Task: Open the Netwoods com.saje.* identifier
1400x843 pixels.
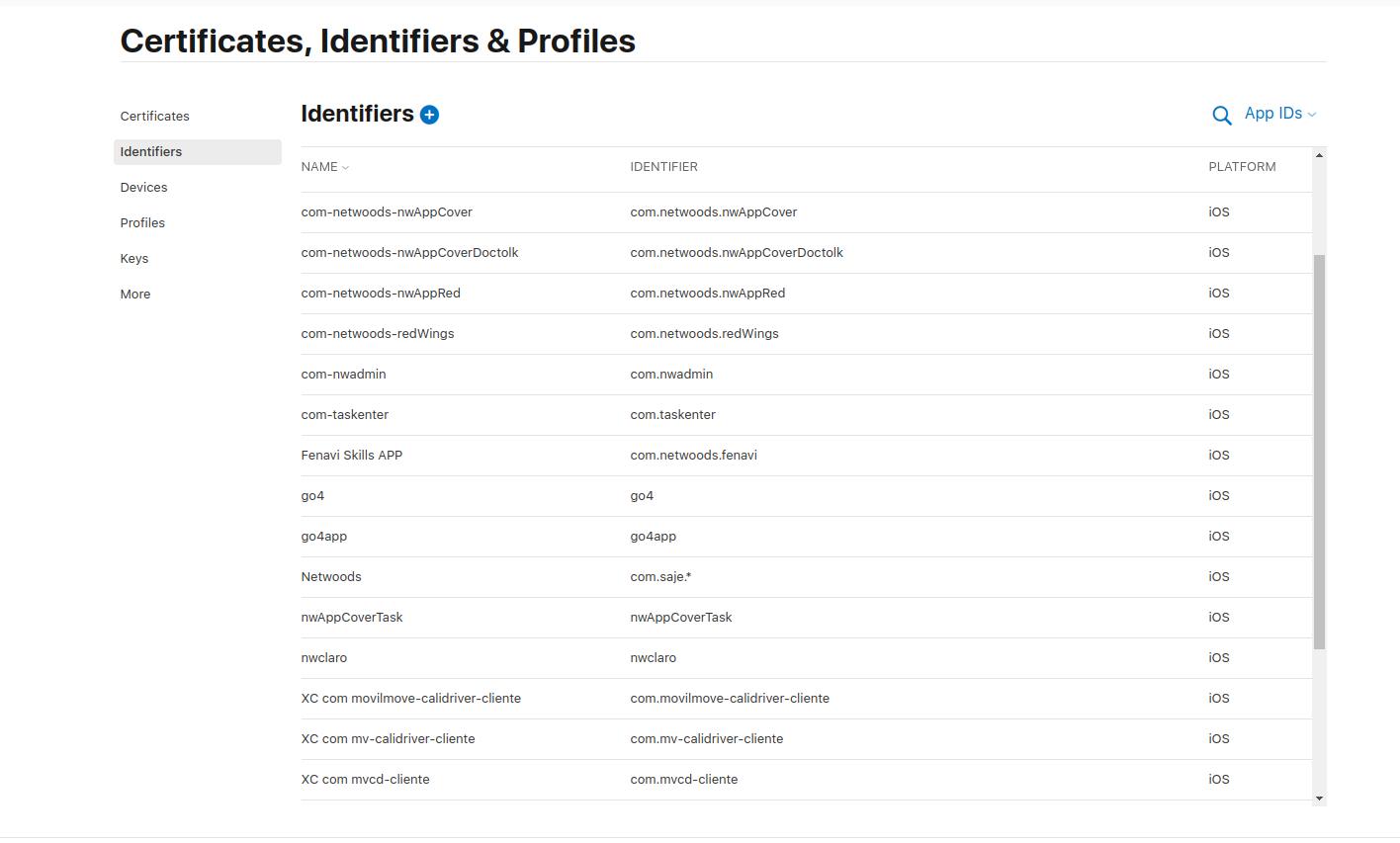Action: click(806, 577)
